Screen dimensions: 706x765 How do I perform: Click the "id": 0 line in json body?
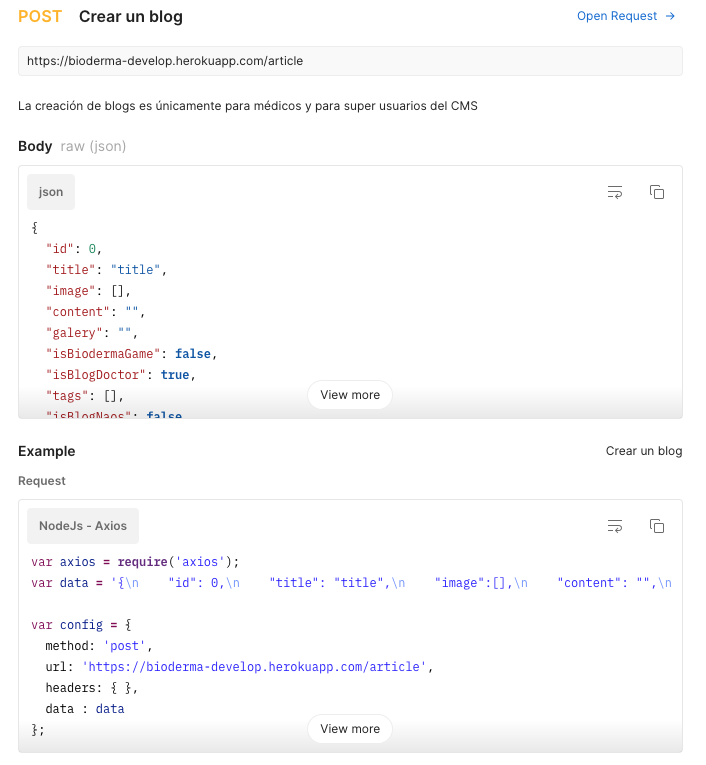pos(74,249)
